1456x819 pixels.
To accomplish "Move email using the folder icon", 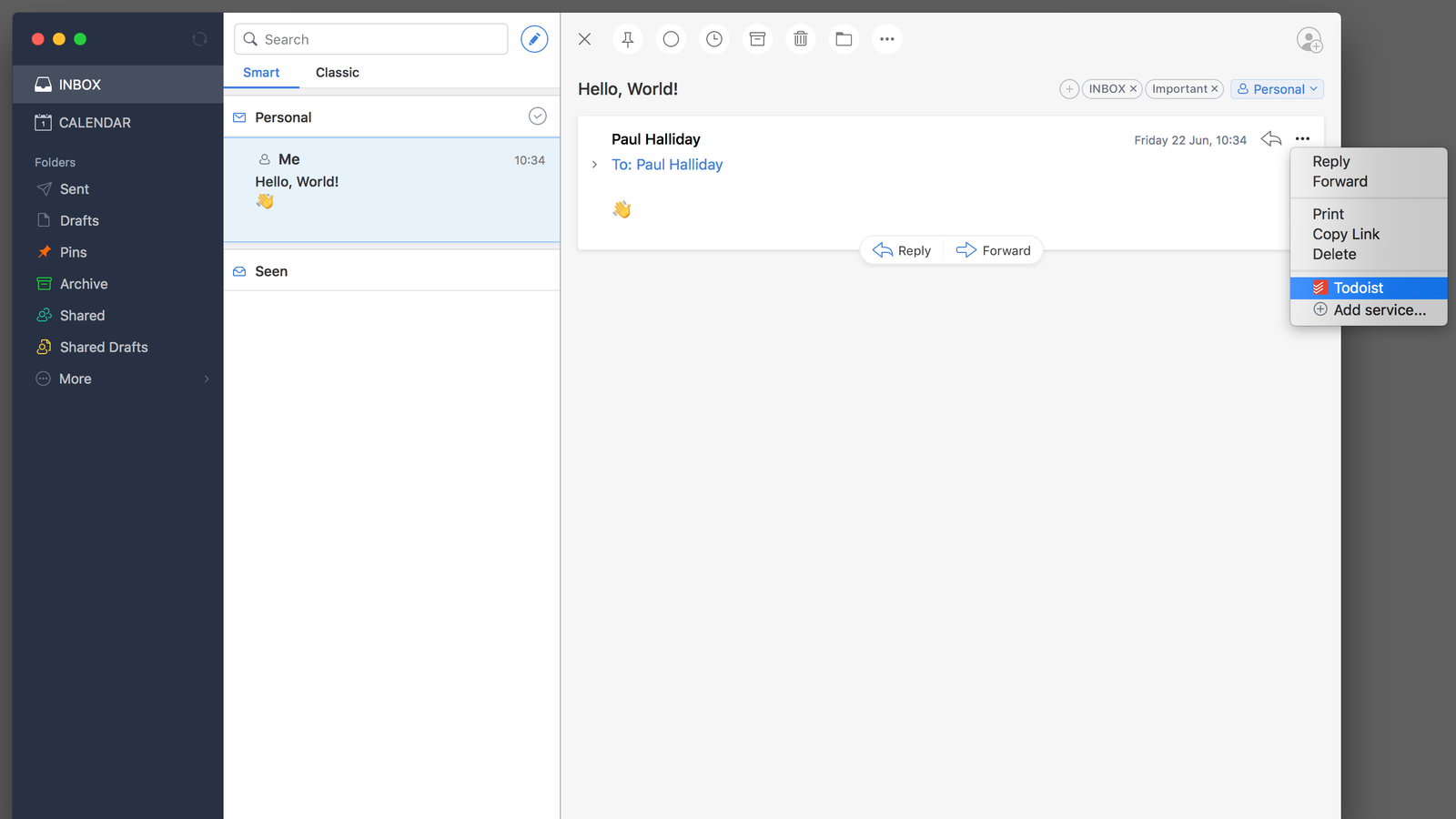I will point(844,39).
